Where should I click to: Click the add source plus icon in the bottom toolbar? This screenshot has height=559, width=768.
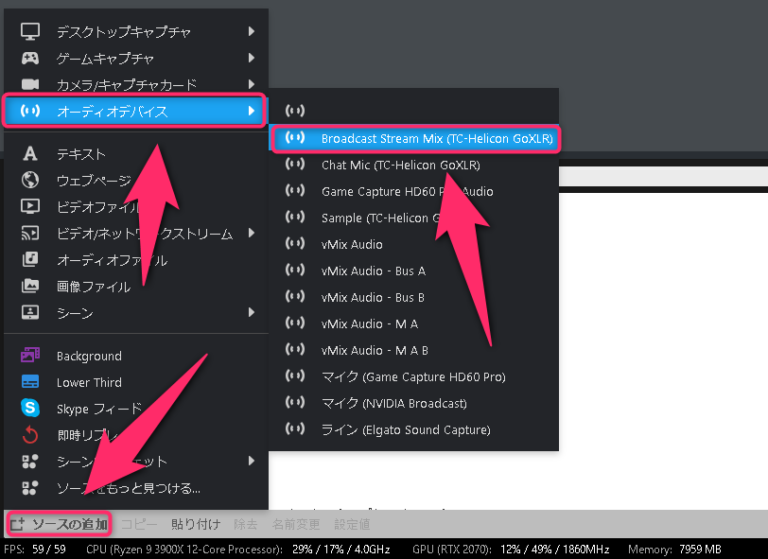coord(18,524)
